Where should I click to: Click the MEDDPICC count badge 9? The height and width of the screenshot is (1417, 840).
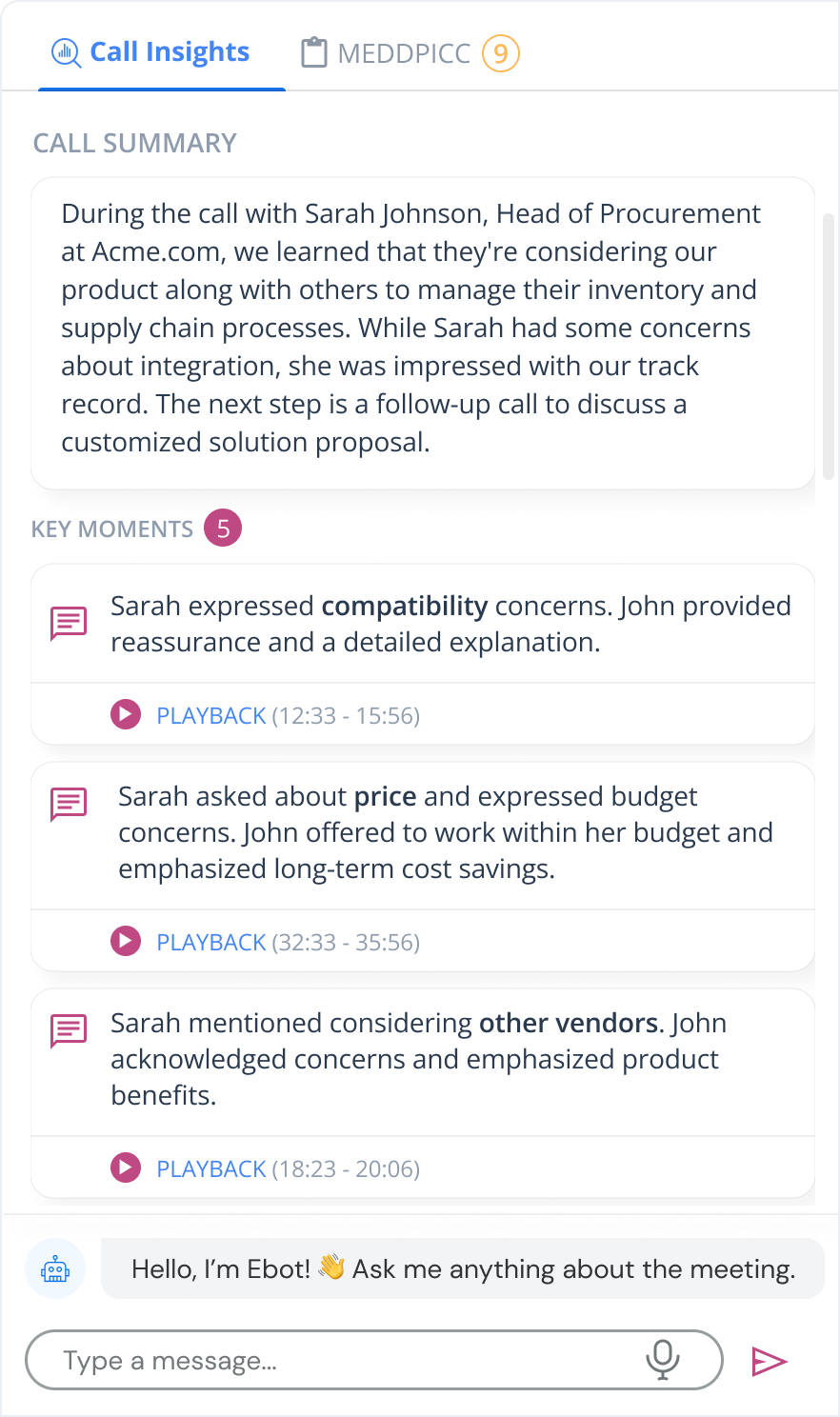[x=501, y=53]
